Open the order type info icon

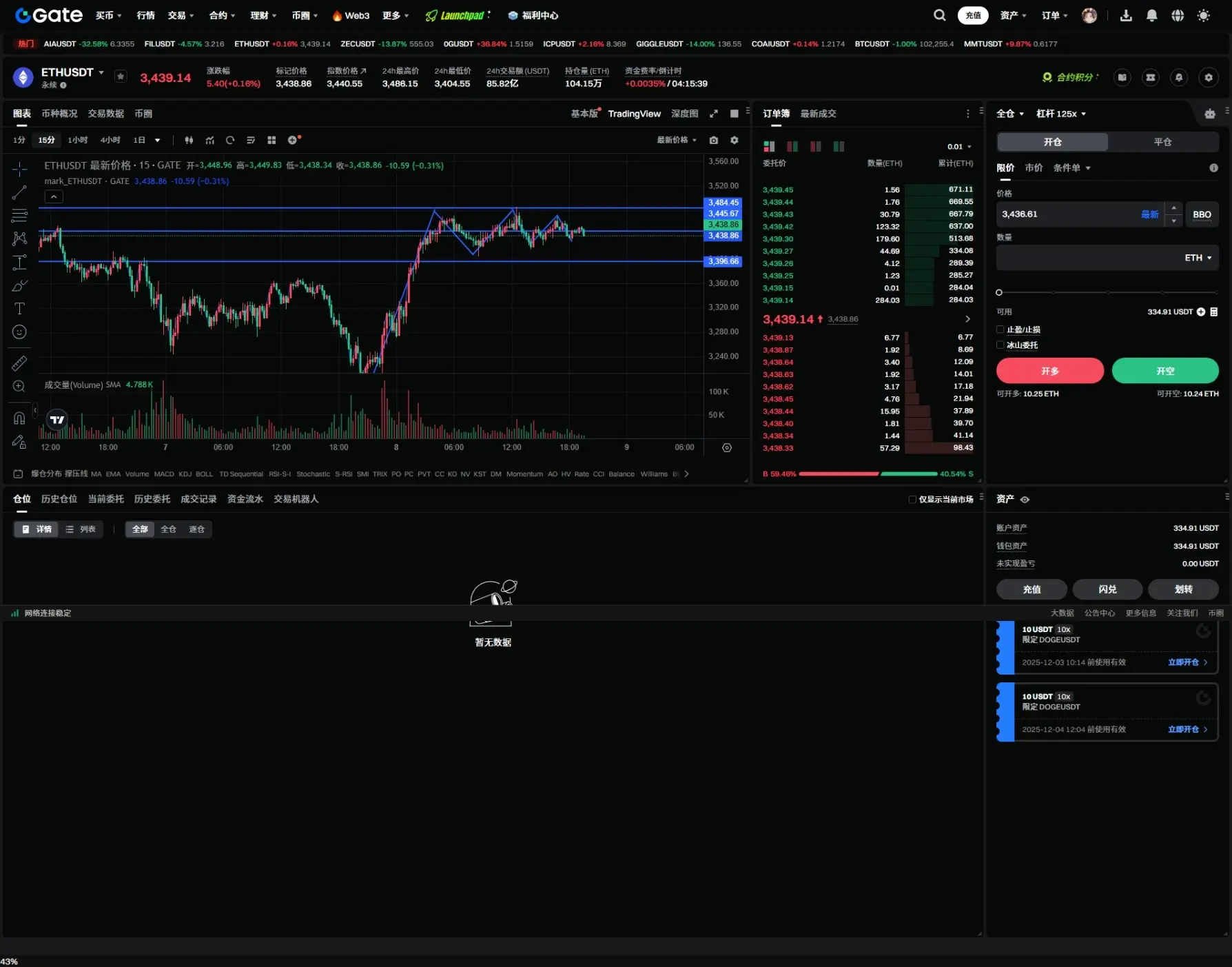pos(1213,167)
